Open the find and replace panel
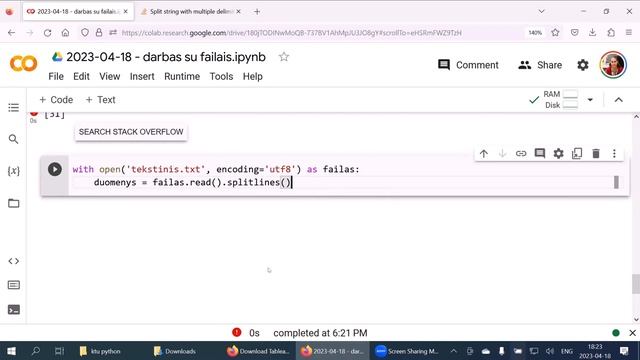 click(13, 139)
